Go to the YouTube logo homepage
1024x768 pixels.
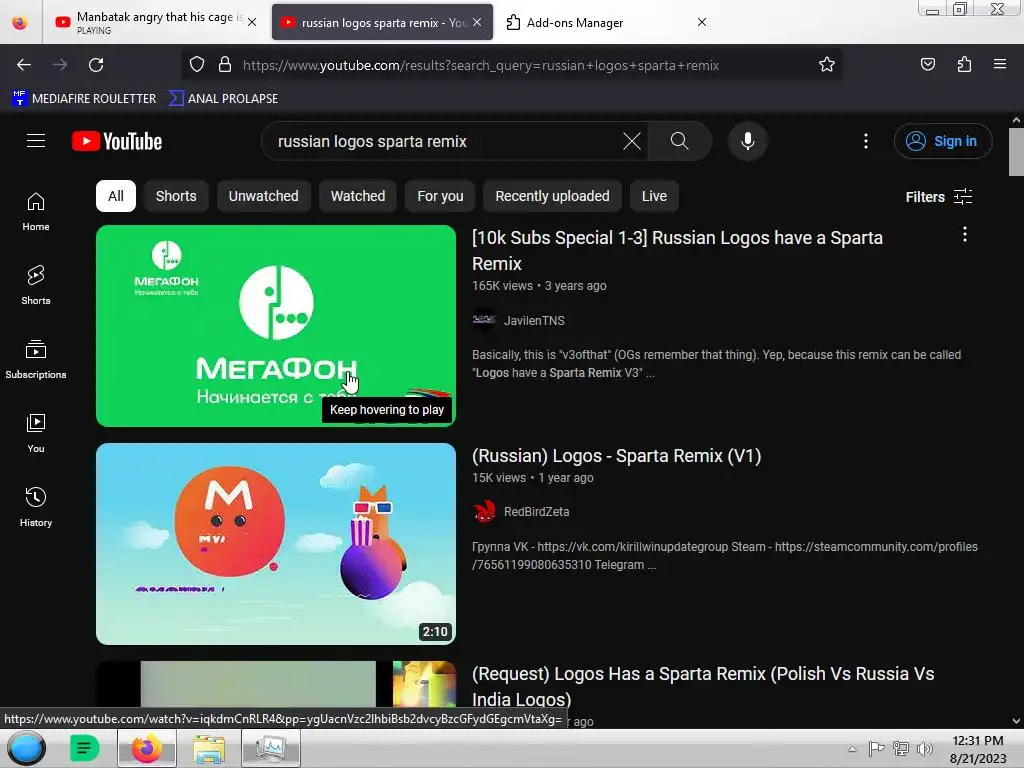point(117,141)
